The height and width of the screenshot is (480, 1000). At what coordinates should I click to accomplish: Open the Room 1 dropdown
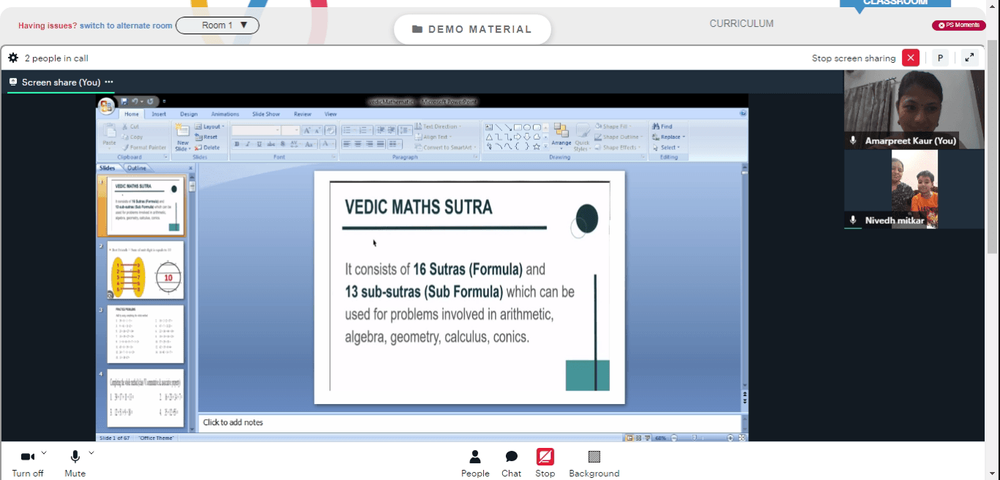[217, 25]
